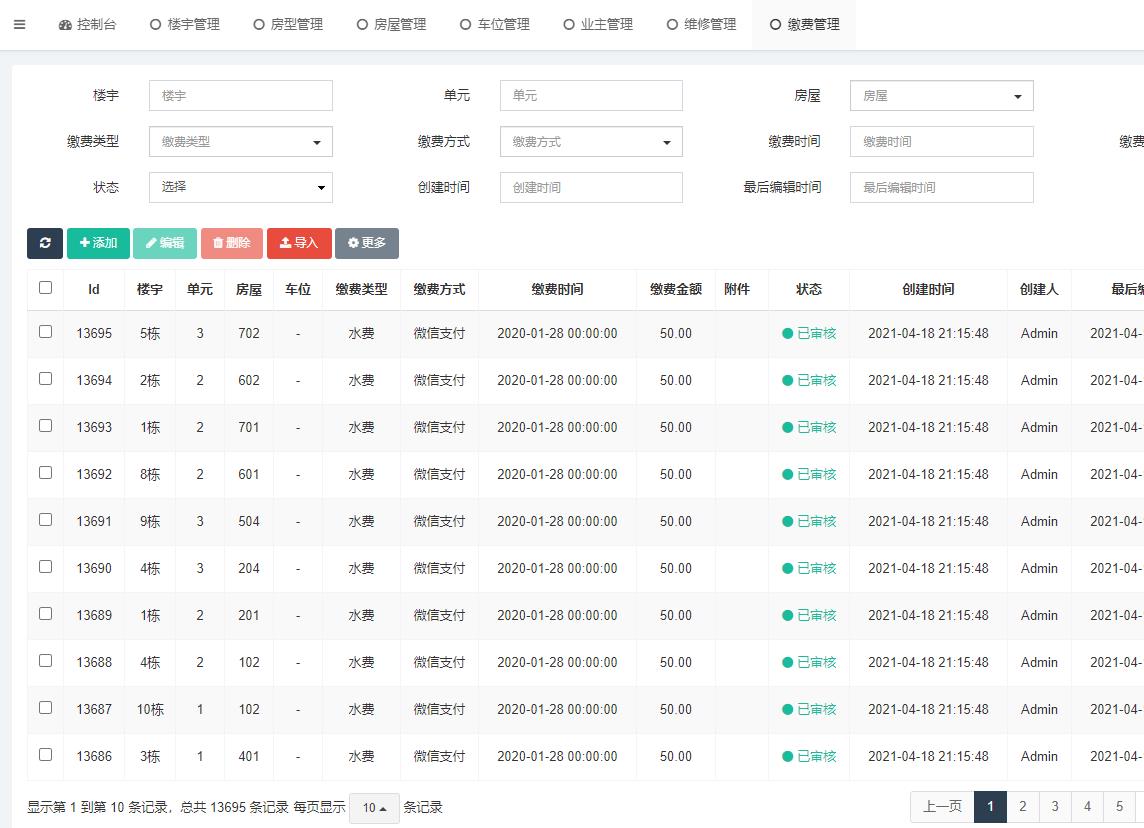Click the red 导入 import button

pyautogui.click(x=299, y=243)
